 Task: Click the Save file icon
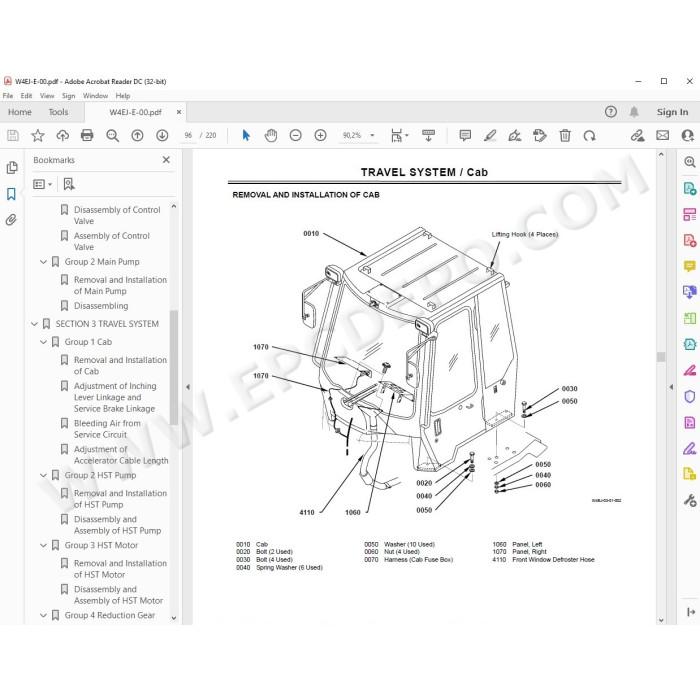coord(13,135)
